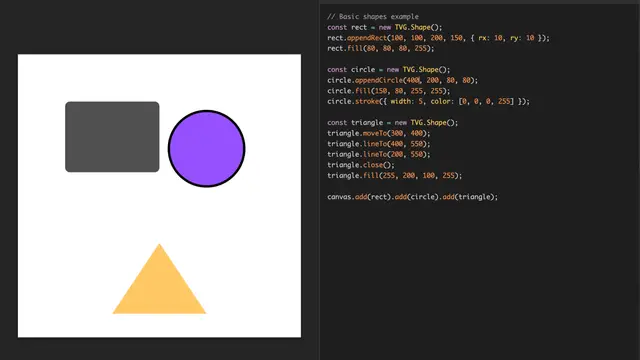
Task: Click the orange triangle in the canvas
Action: coord(159,279)
